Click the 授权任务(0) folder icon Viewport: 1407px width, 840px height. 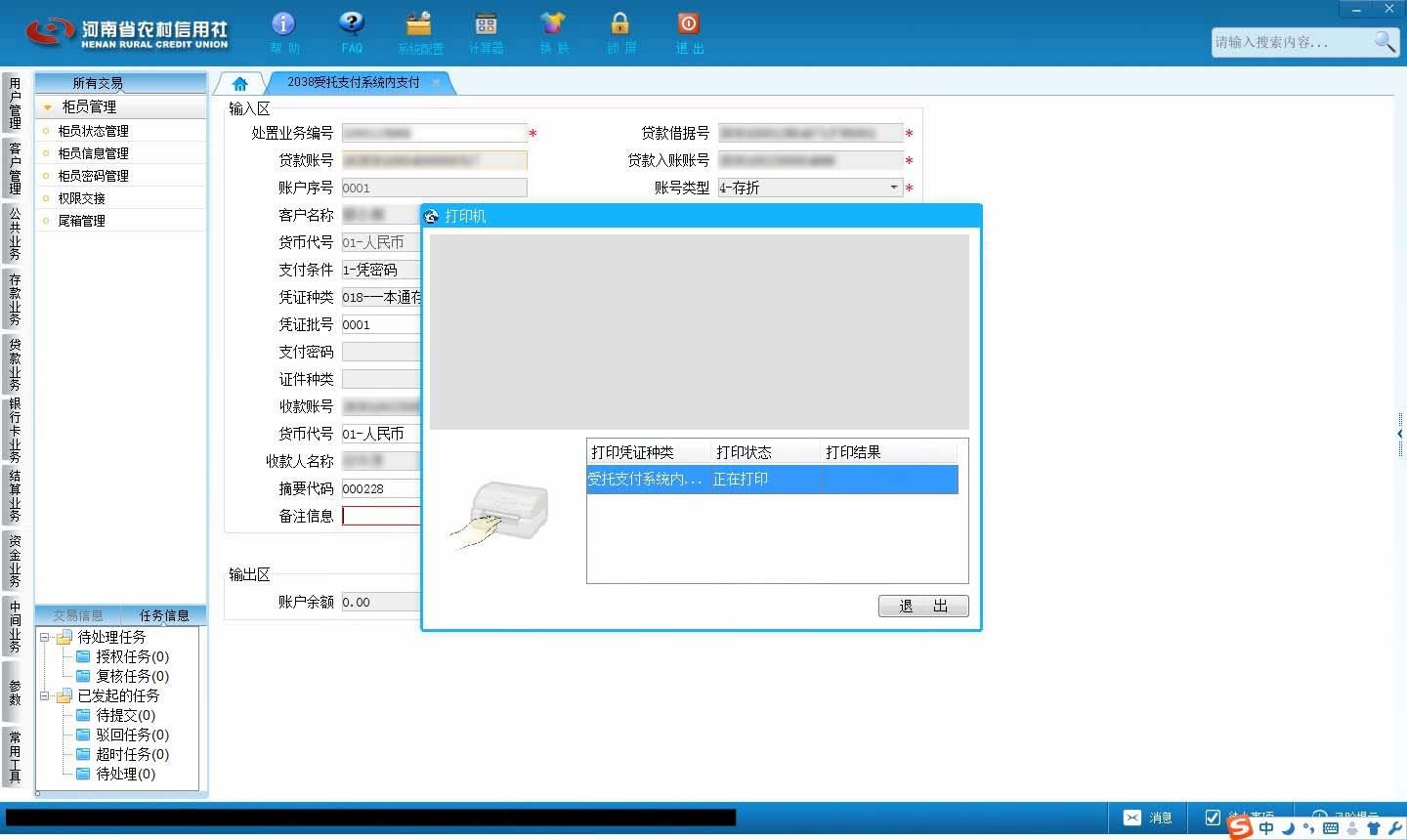point(83,656)
